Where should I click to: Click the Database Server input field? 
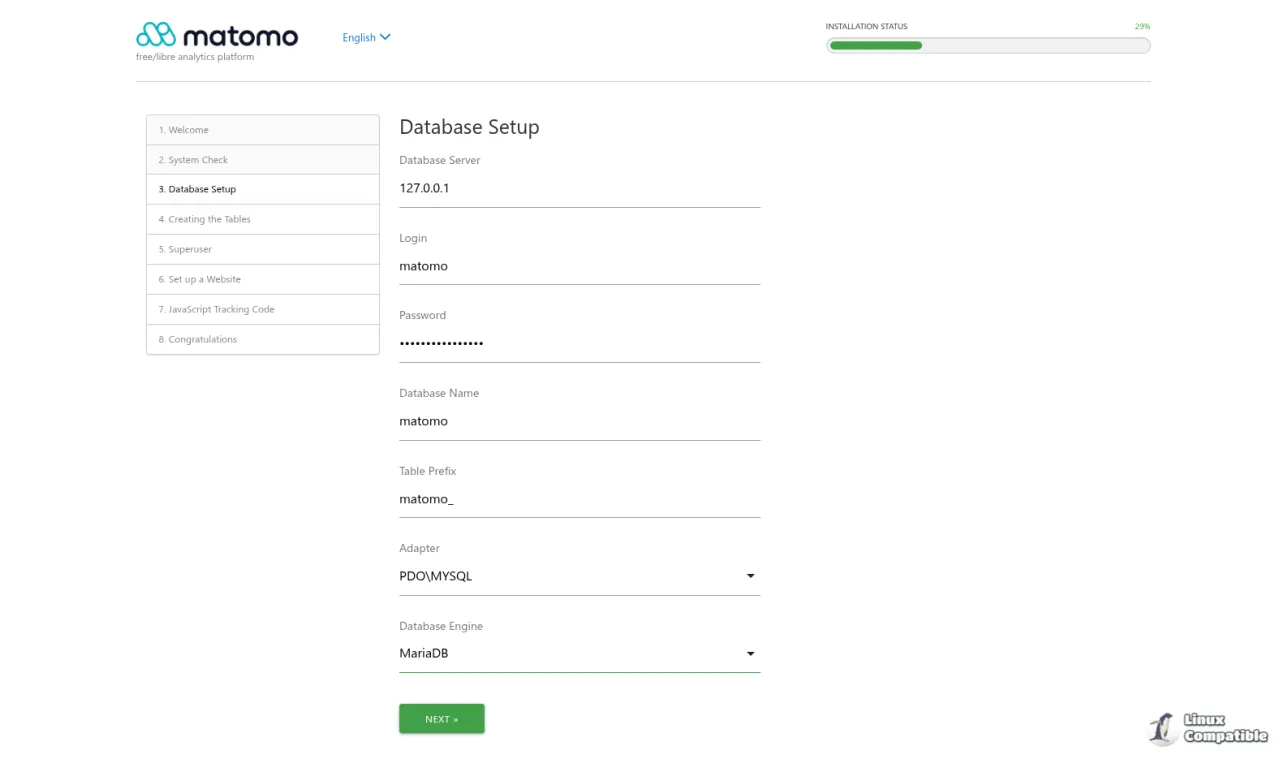tap(580, 188)
